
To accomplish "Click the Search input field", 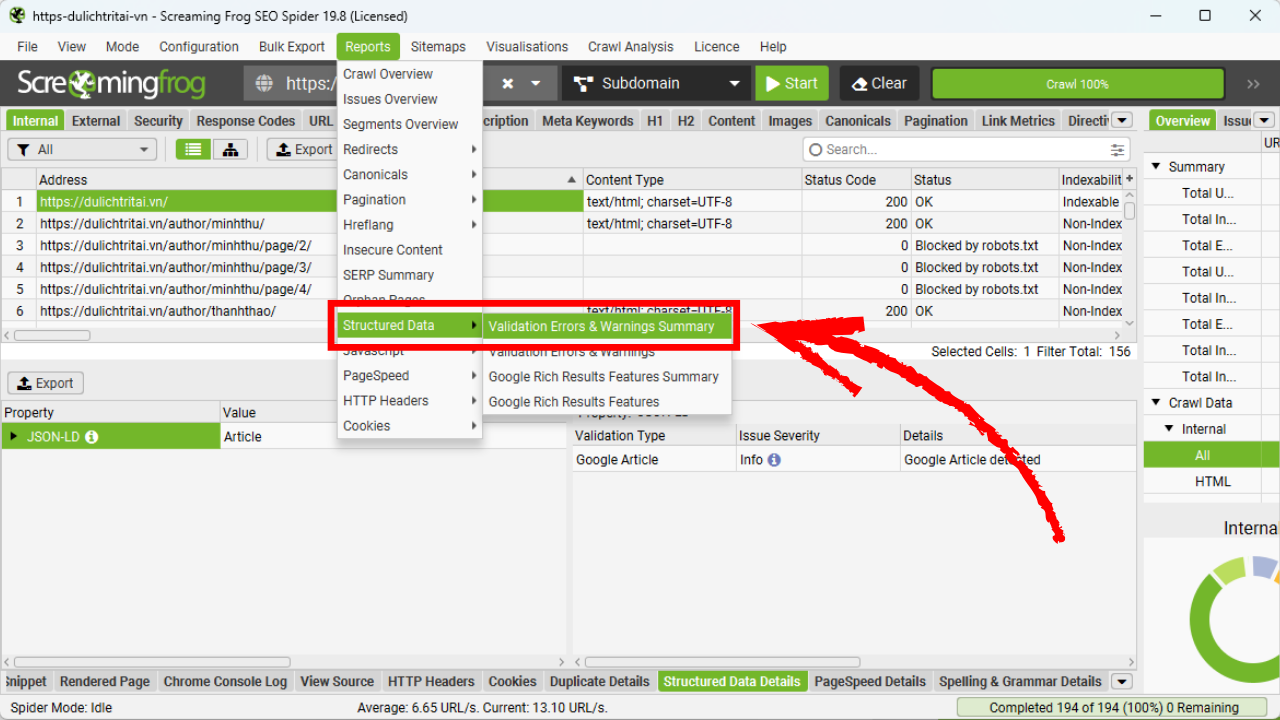I will tap(960, 149).
